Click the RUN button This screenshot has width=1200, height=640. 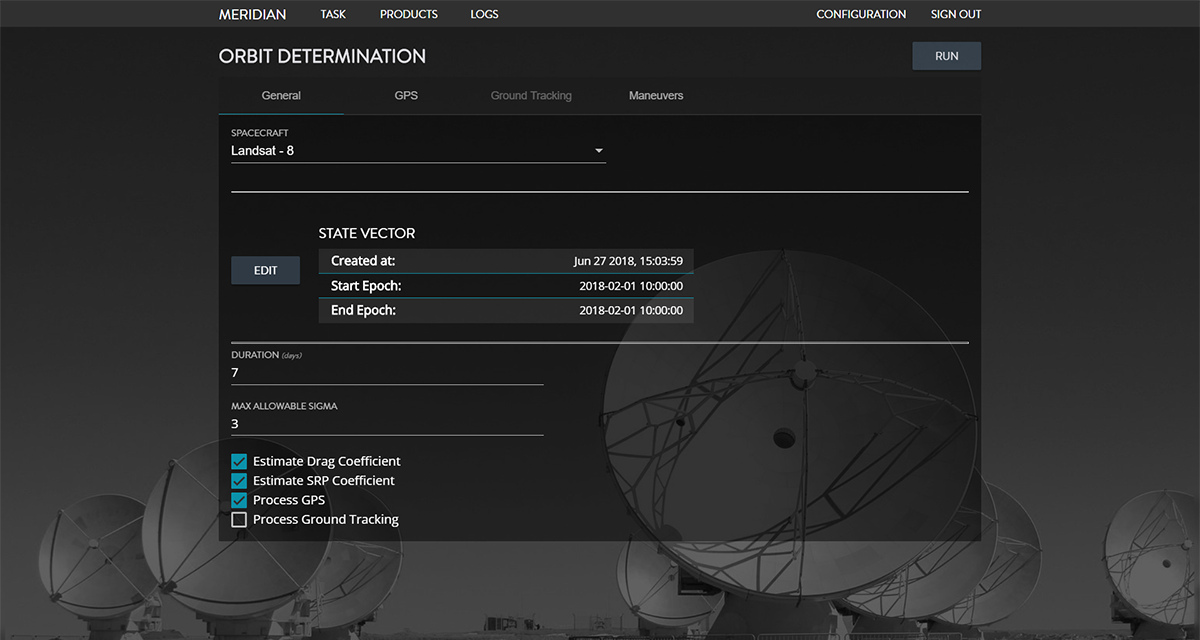click(x=947, y=56)
